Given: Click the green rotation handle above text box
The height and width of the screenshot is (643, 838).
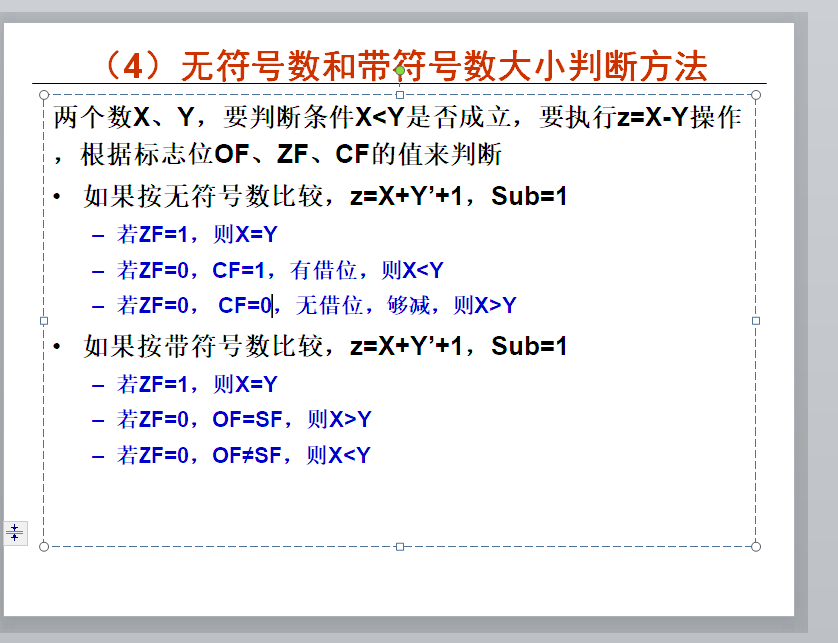Looking at the screenshot, I should pos(400,71).
